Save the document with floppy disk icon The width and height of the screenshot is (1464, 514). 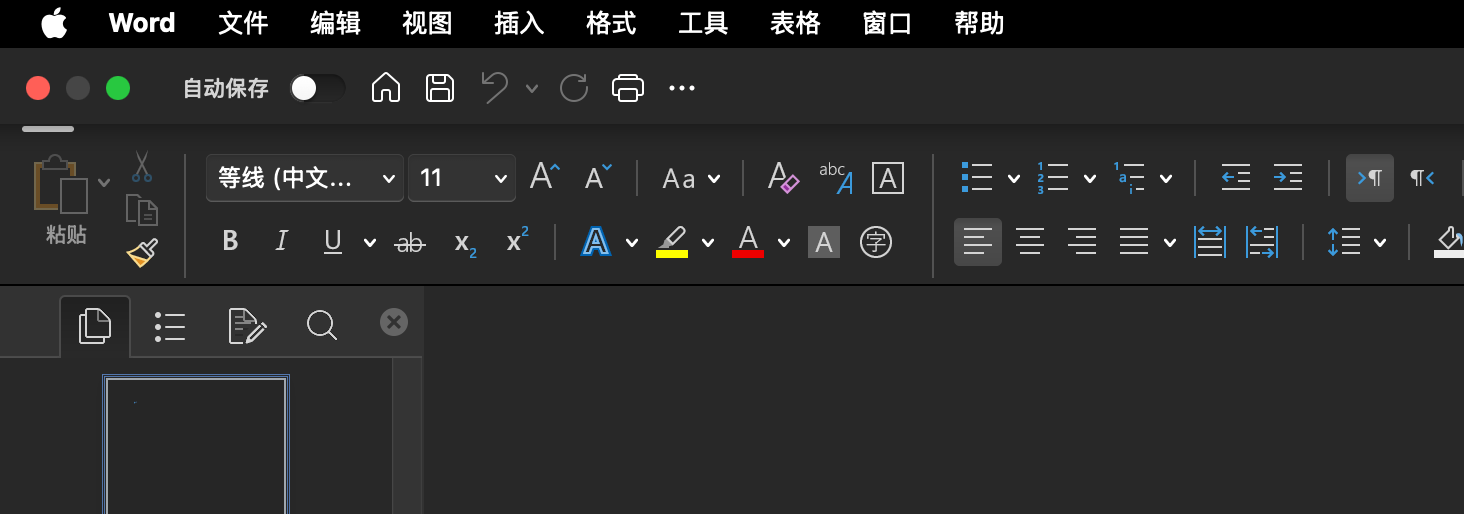441,88
